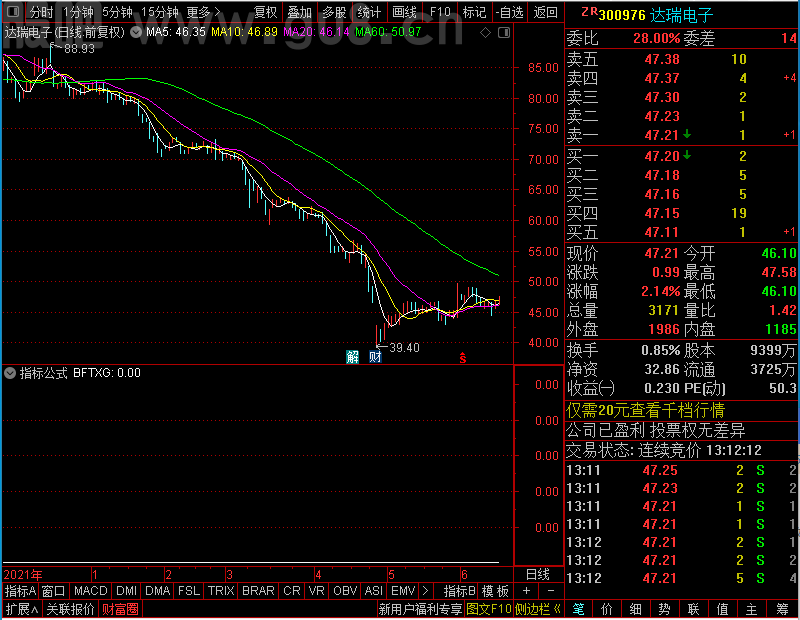The image size is (800, 620).
Task: Switch to 15分钟 chart period
Action: 160,12
